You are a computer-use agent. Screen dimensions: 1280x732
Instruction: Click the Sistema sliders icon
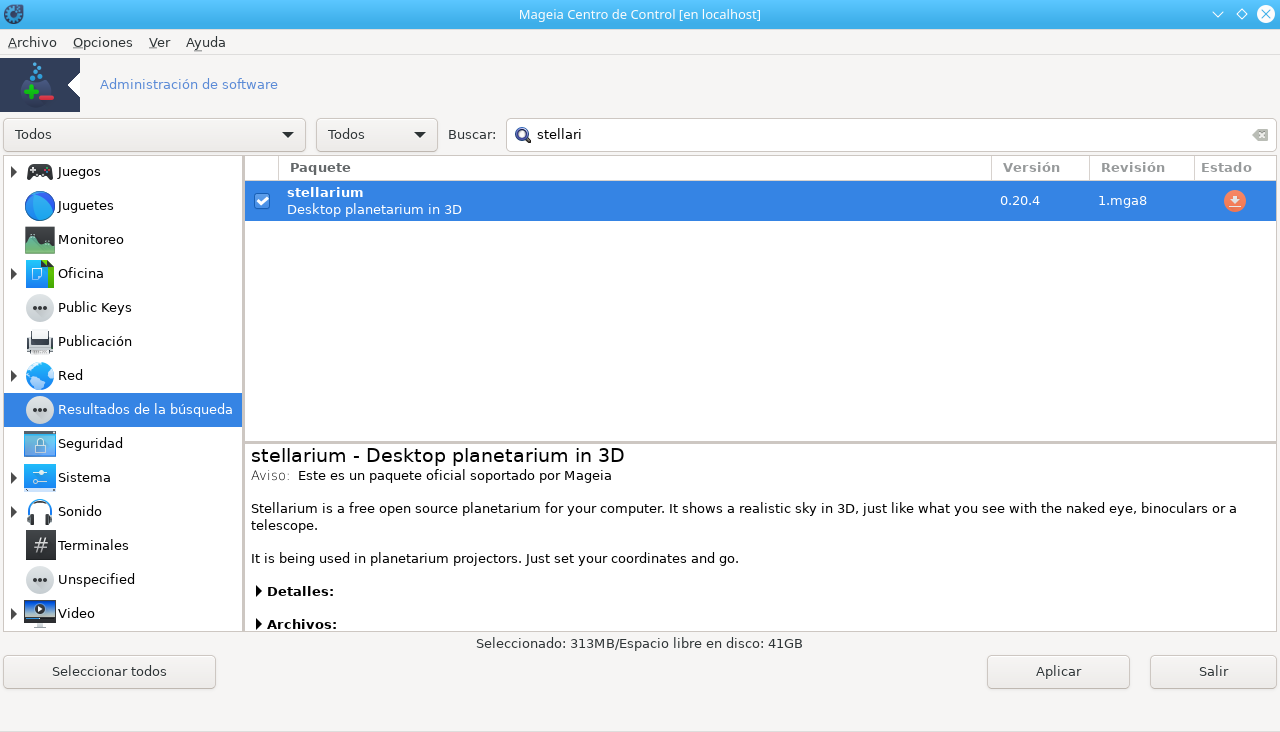[40, 478]
